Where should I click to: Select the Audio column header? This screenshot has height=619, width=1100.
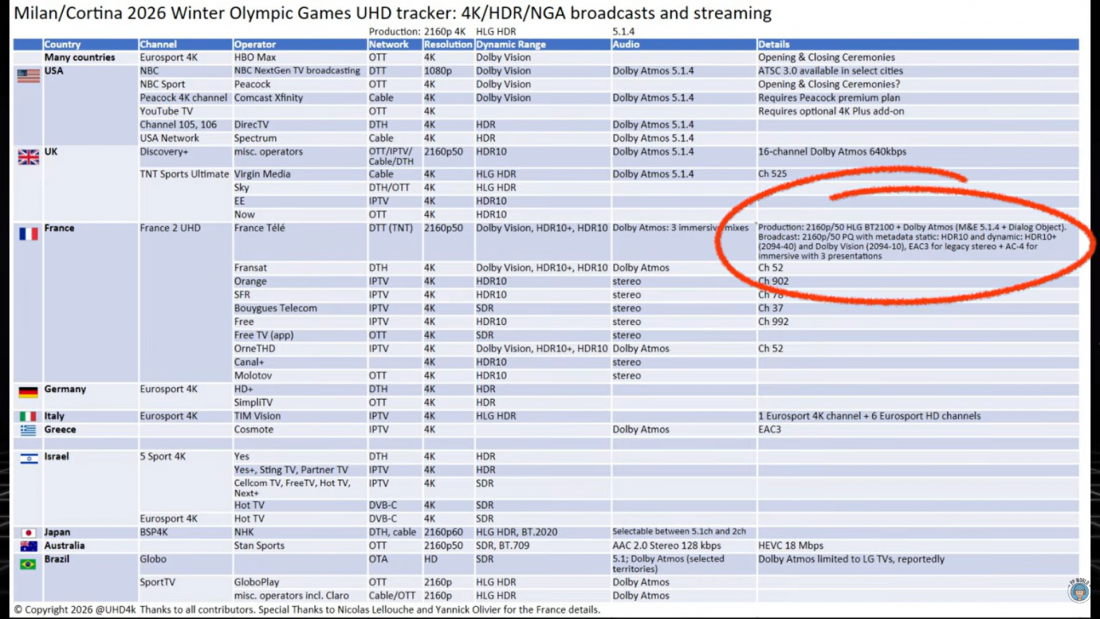[626, 44]
